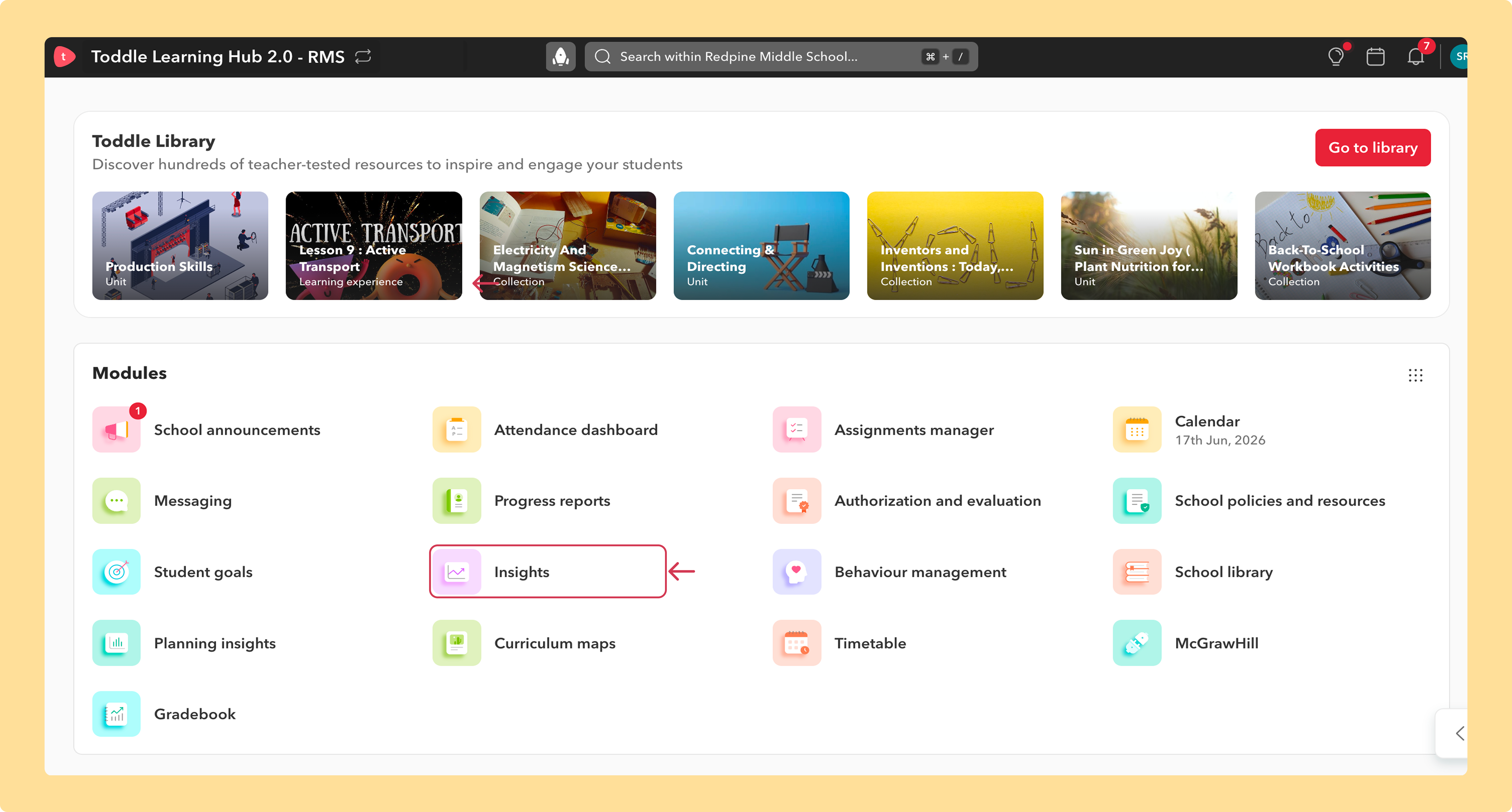1512x812 pixels.
Task: Click the lightbulb tips icon
Action: [x=1336, y=57]
